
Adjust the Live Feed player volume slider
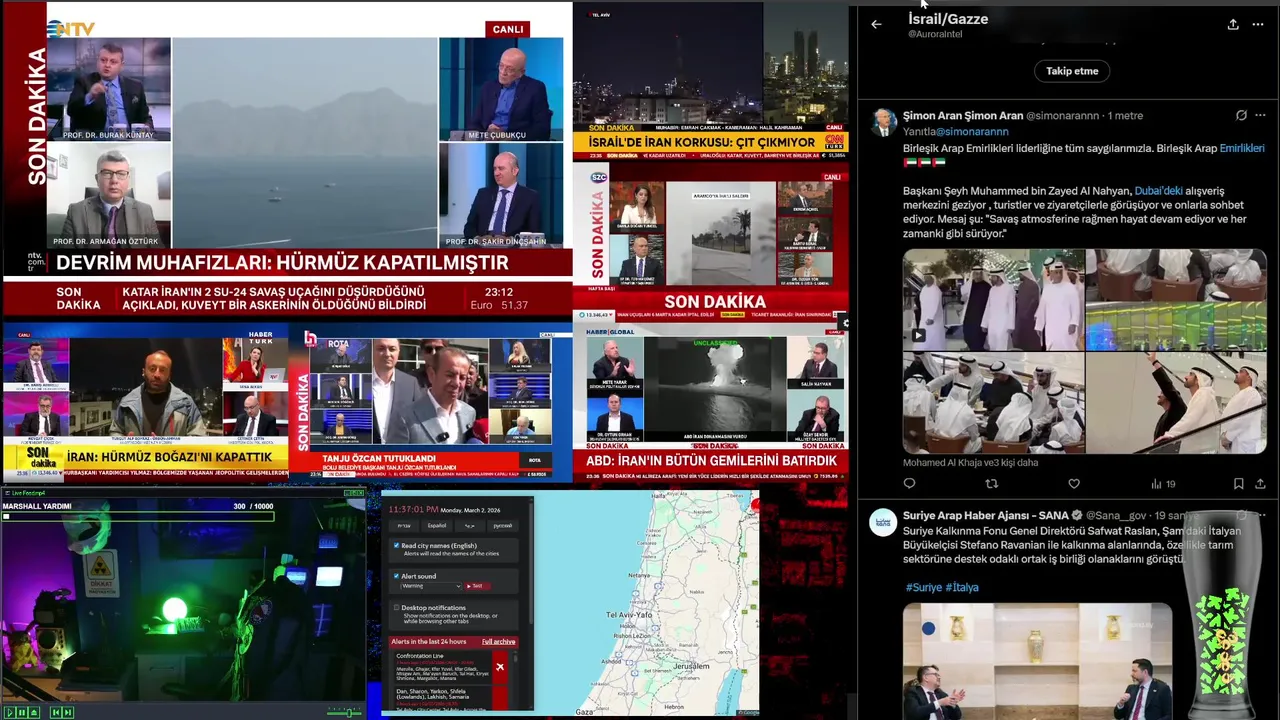tap(344, 712)
